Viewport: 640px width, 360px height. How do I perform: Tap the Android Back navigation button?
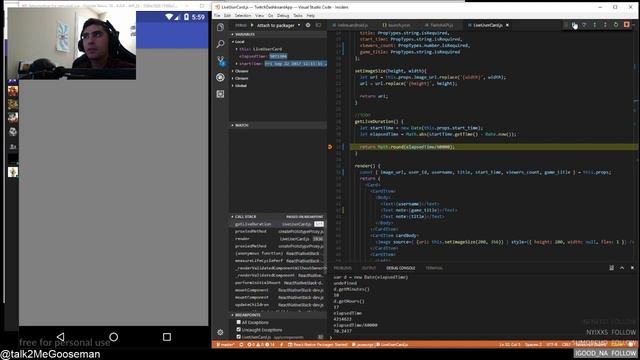pyautogui.click(x=60, y=337)
